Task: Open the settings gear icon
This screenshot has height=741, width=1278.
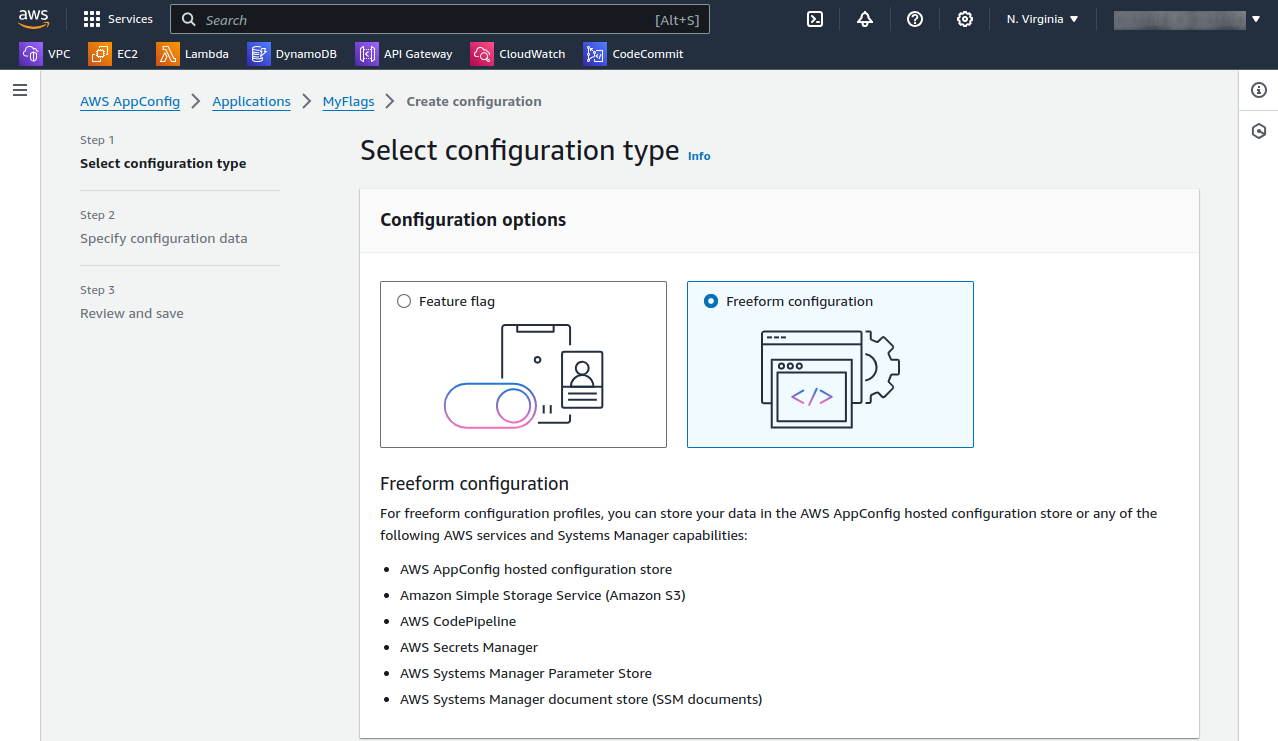Action: point(965,19)
